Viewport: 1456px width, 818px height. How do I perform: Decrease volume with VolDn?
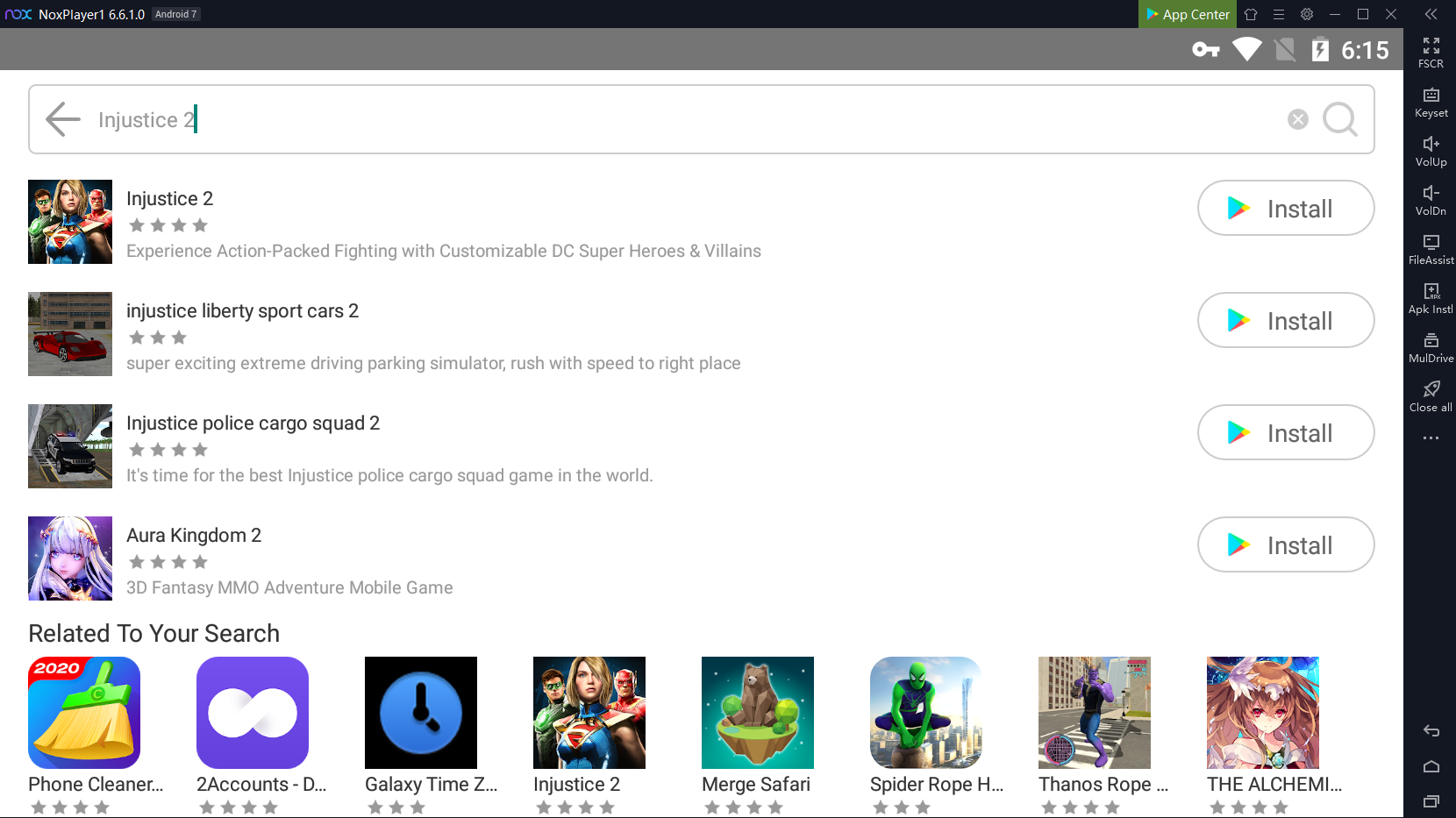coord(1431,200)
